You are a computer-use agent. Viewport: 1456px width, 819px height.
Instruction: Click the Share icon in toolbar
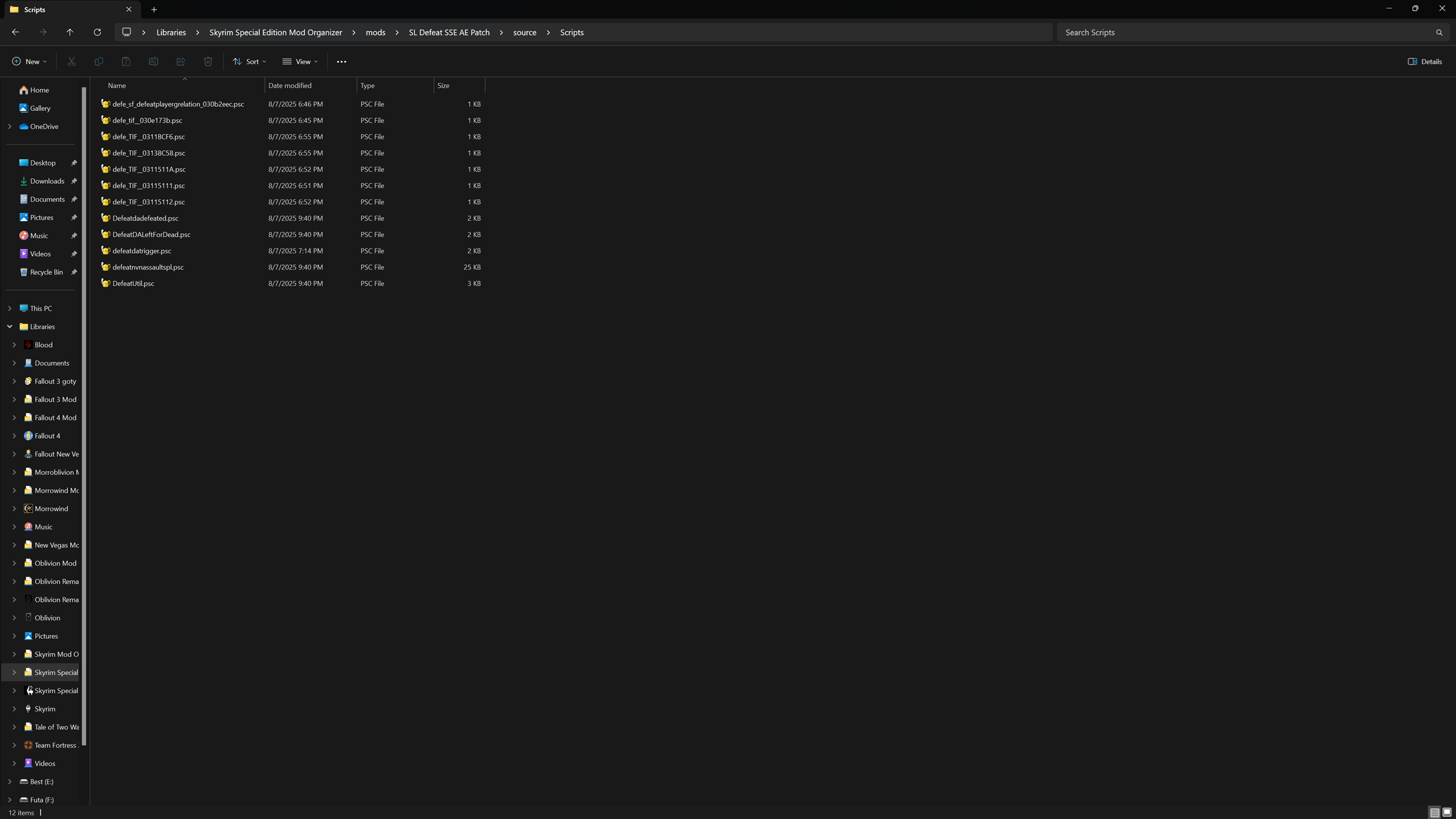(181, 61)
